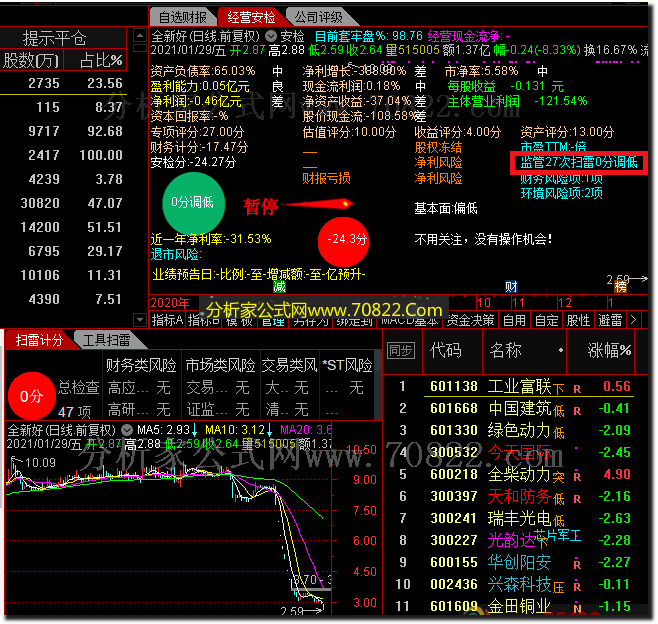
Task: Click 监管27次扫雷0分调低 text
Action: pyautogui.click(x=579, y=162)
